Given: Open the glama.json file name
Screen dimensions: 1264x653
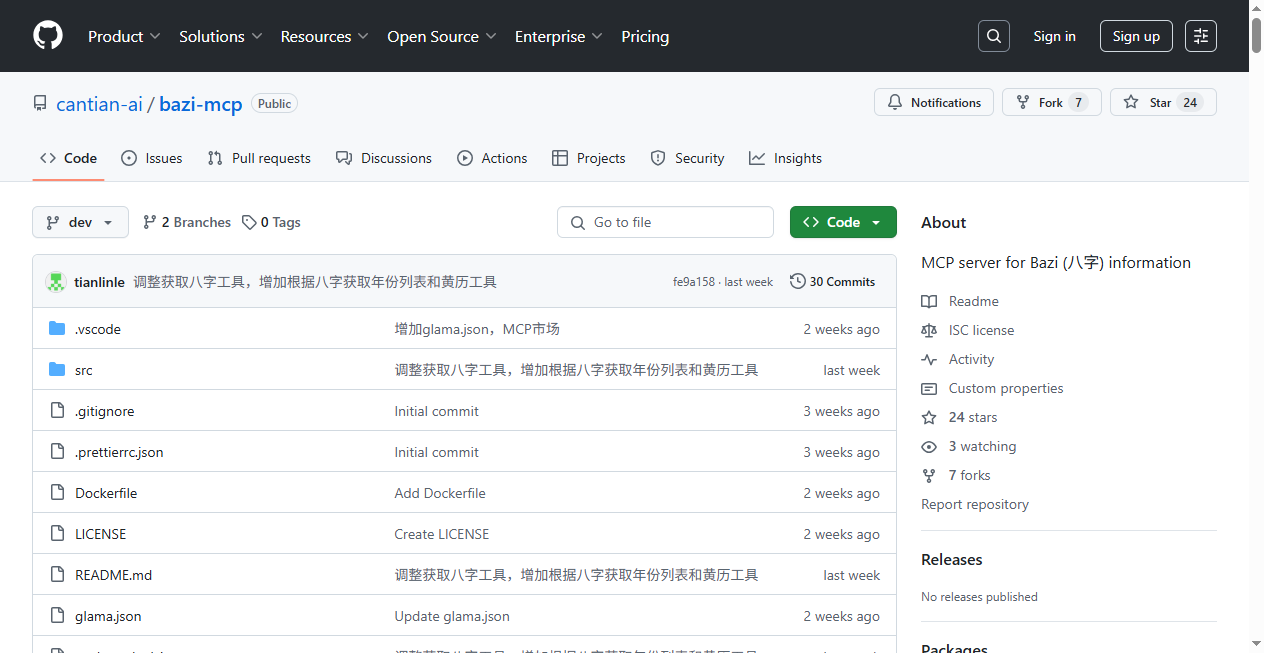Looking at the screenshot, I should [x=108, y=616].
